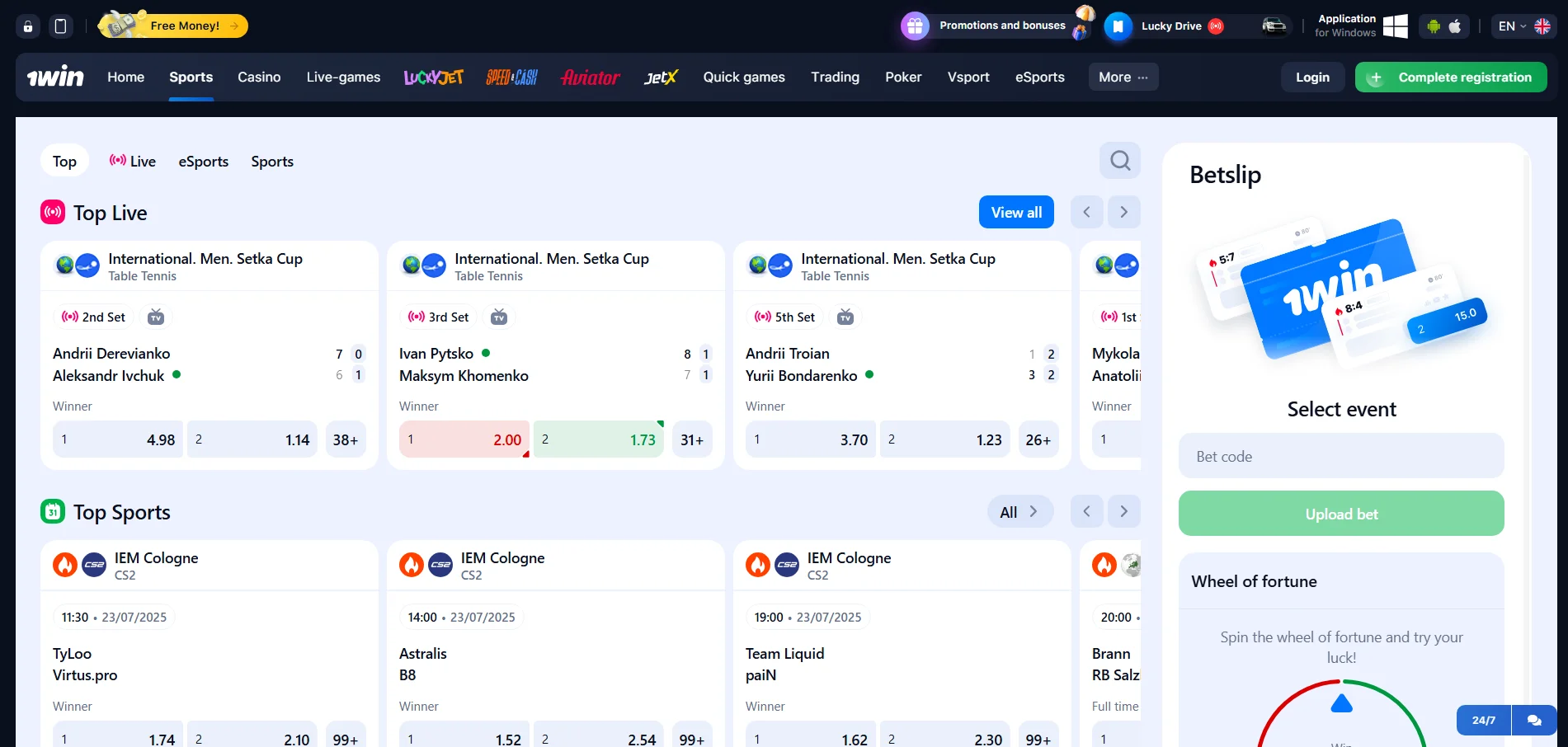Image resolution: width=1568 pixels, height=747 pixels.
Task: Bet on Andrii Troian at 3.70
Action: [811, 439]
